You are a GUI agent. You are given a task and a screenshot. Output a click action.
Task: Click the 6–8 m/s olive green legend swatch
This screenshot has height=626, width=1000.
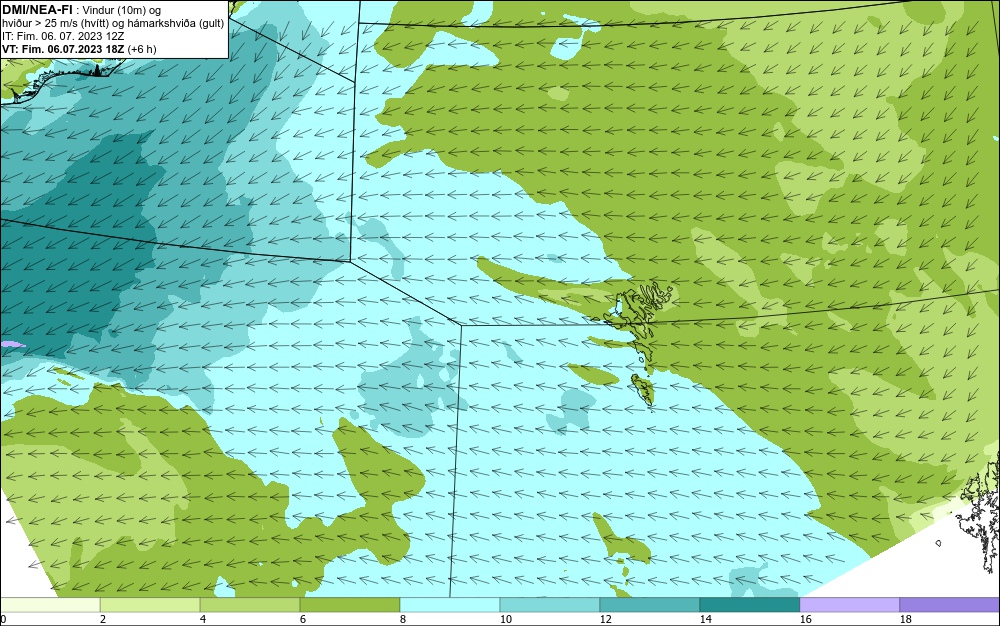[x=349, y=605]
